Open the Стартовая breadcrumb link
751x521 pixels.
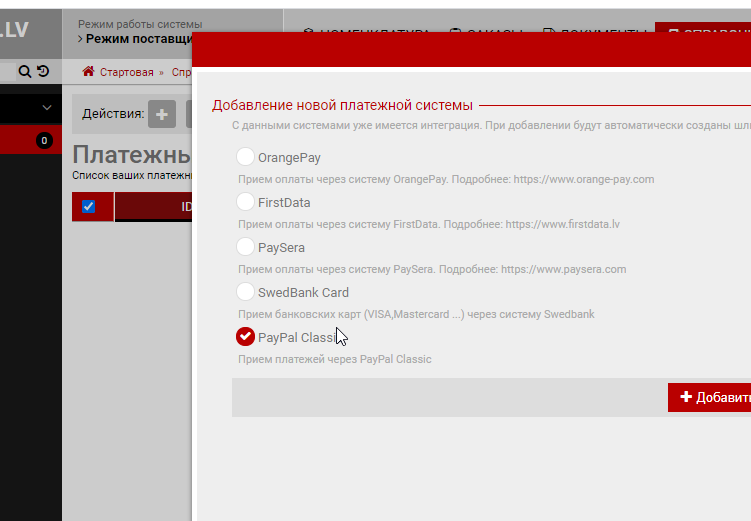(126, 72)
